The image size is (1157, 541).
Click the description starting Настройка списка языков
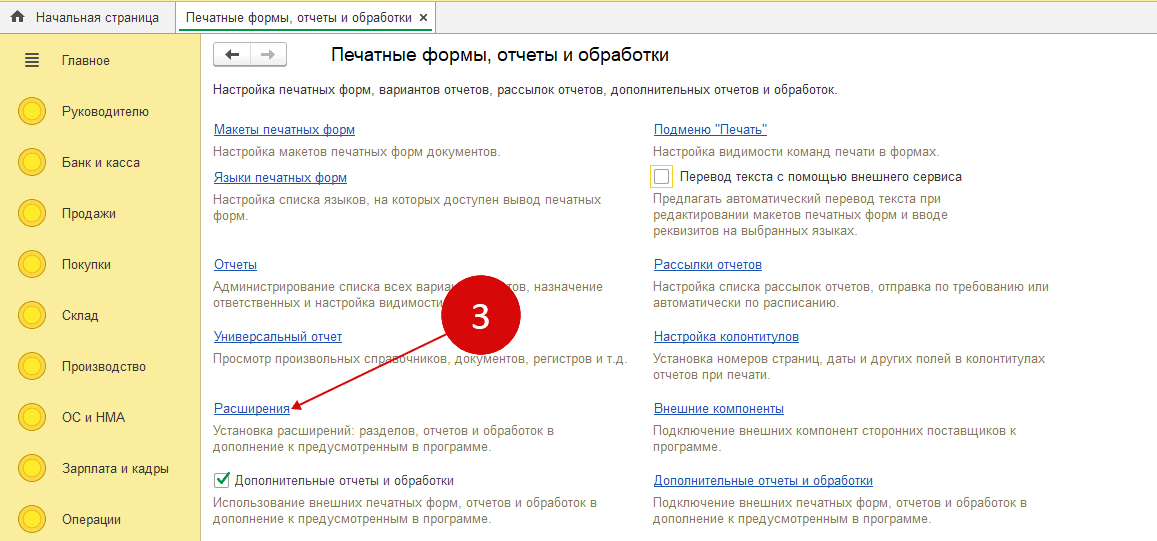pyautogui.click(x=407, y=208)
